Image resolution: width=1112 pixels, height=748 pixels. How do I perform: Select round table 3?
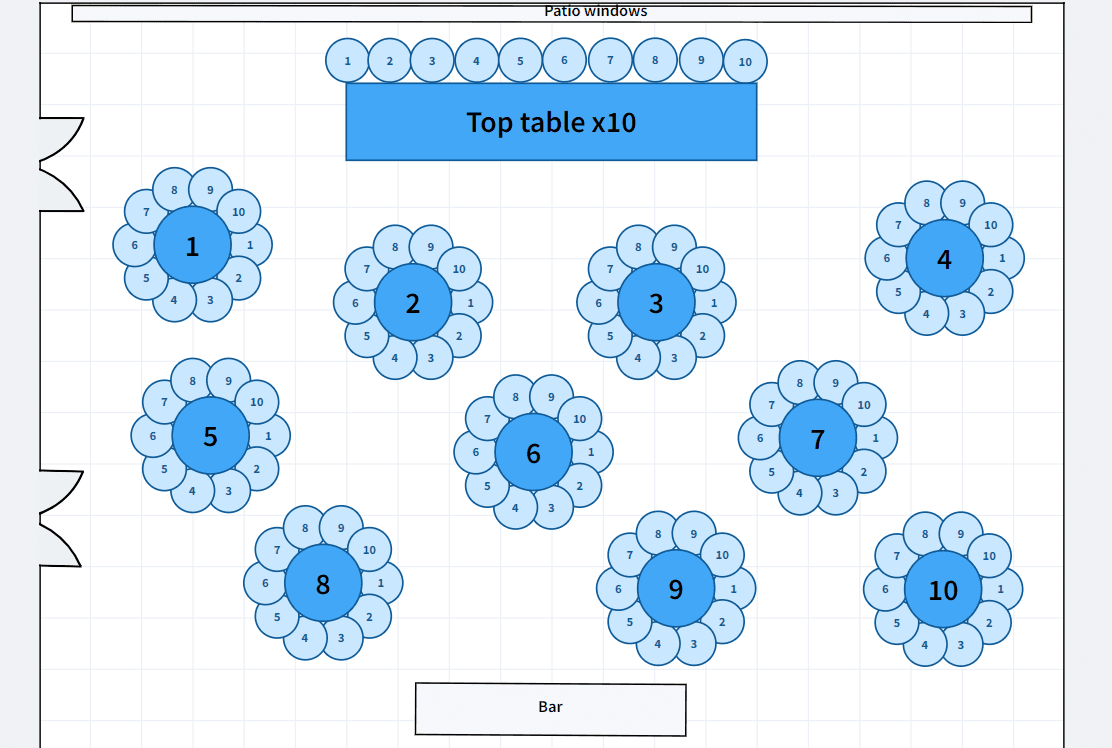[x=656, y=303]
